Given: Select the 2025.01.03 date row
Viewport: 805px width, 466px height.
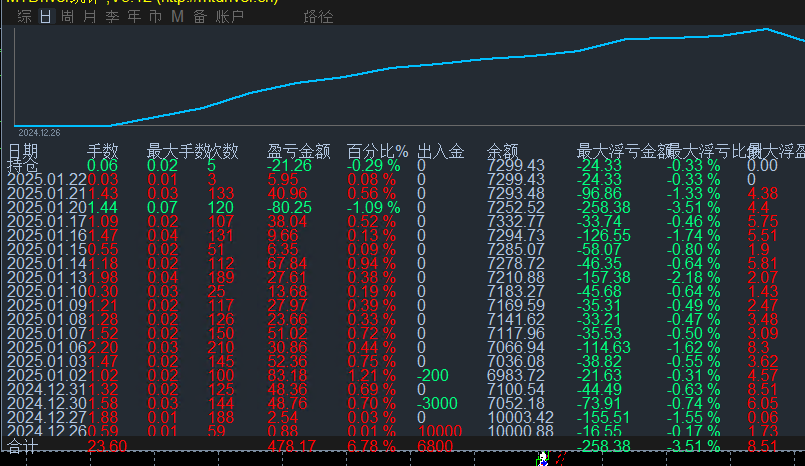Looking at the screenshot, I should point(47,361).
